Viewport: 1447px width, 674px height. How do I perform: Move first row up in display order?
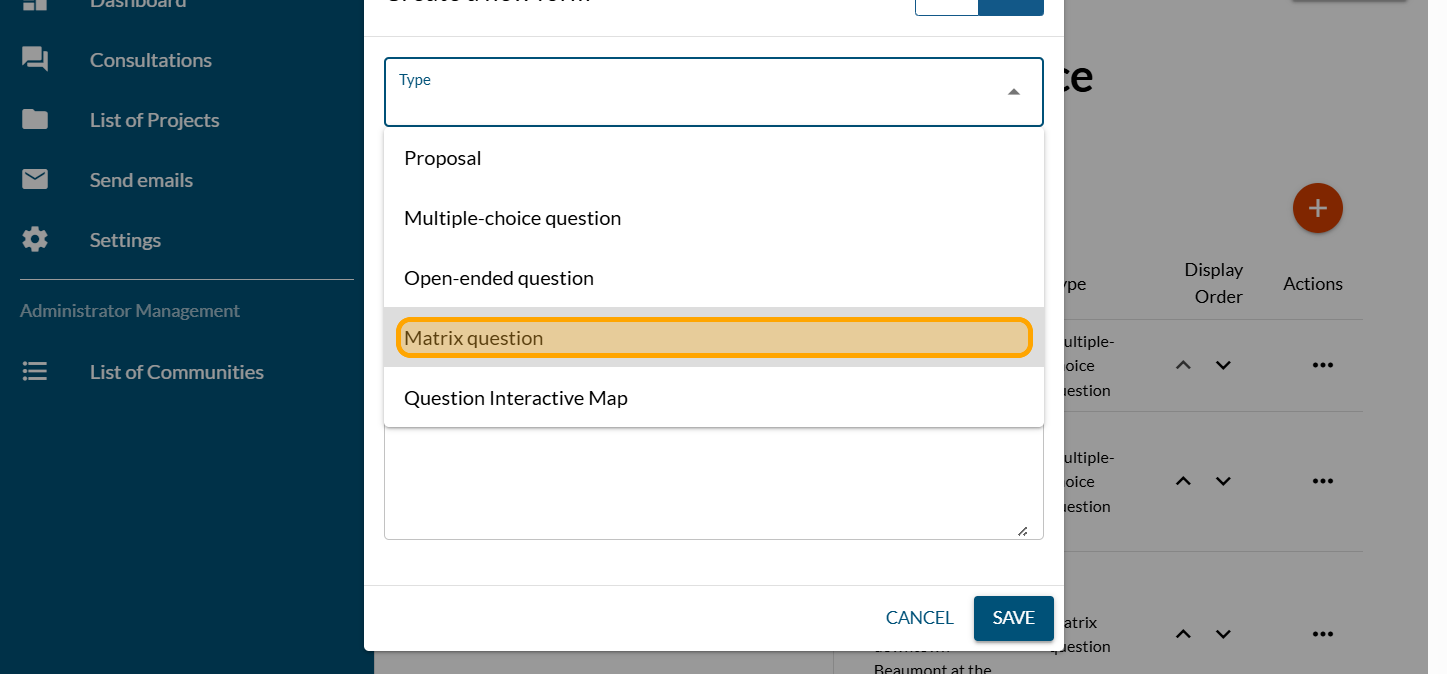[1183, 365]
